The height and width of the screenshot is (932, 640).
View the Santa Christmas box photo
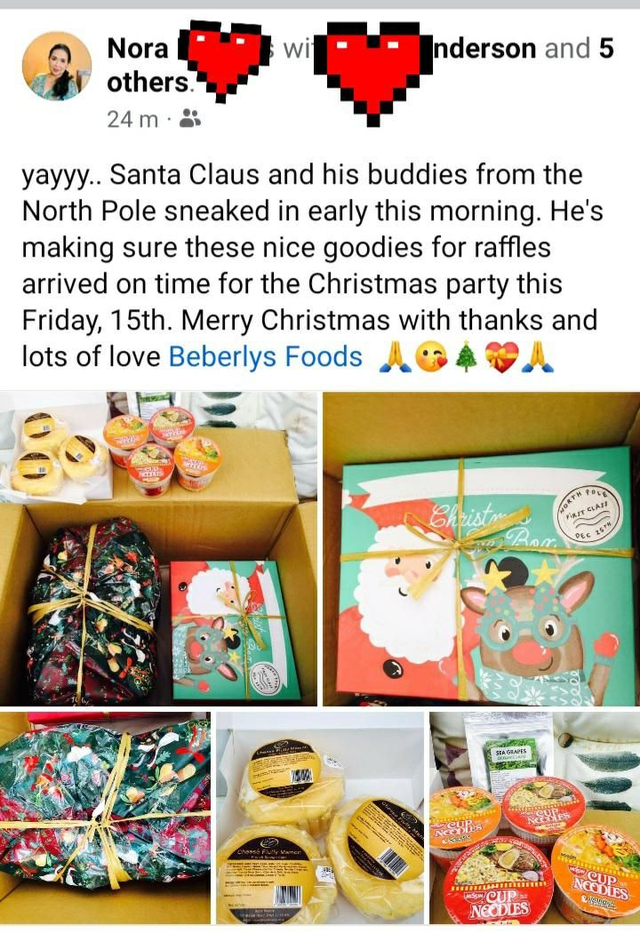click(481, 548)
